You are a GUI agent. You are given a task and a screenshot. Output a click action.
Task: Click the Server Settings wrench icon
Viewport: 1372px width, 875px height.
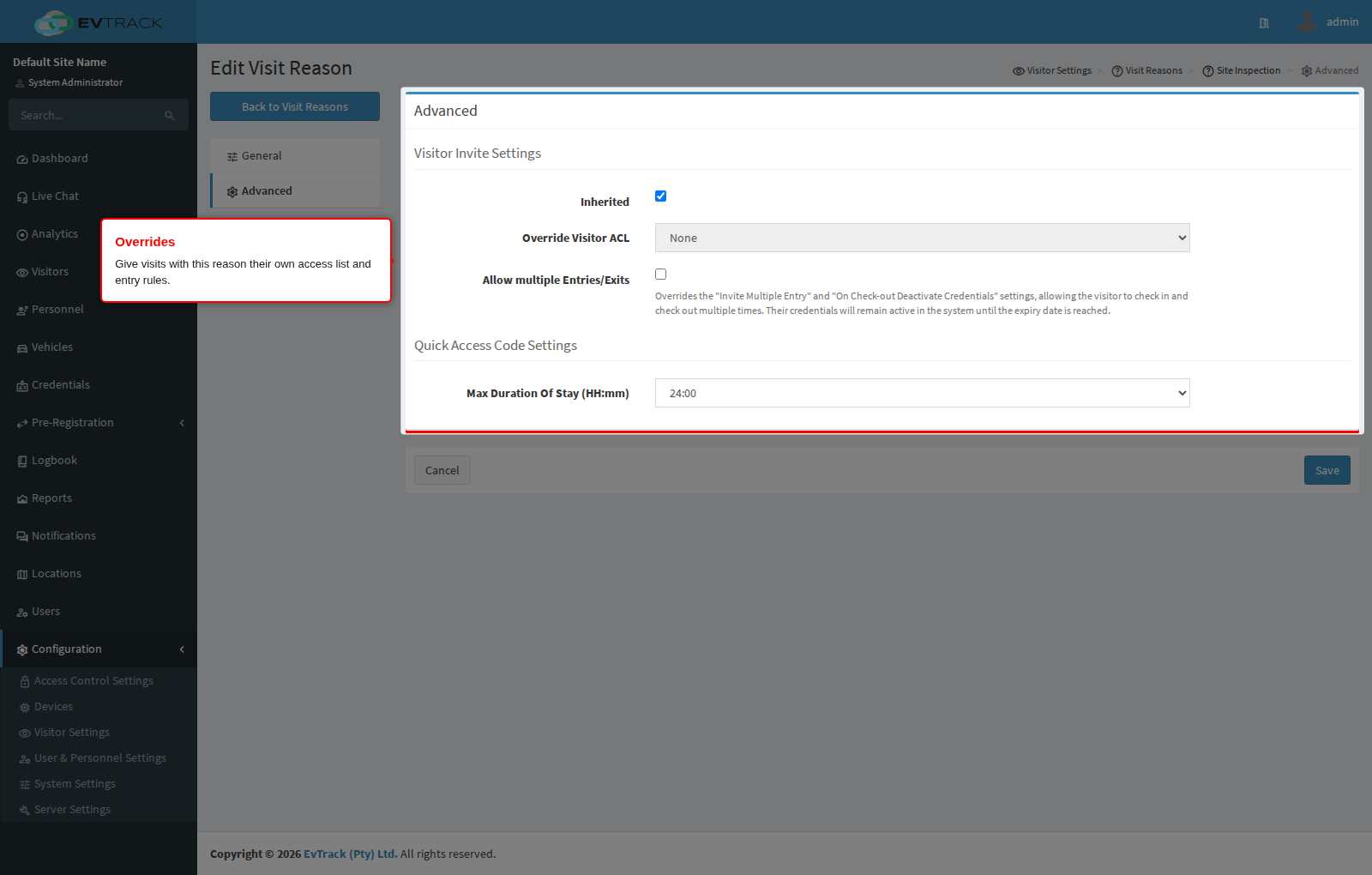25,811
